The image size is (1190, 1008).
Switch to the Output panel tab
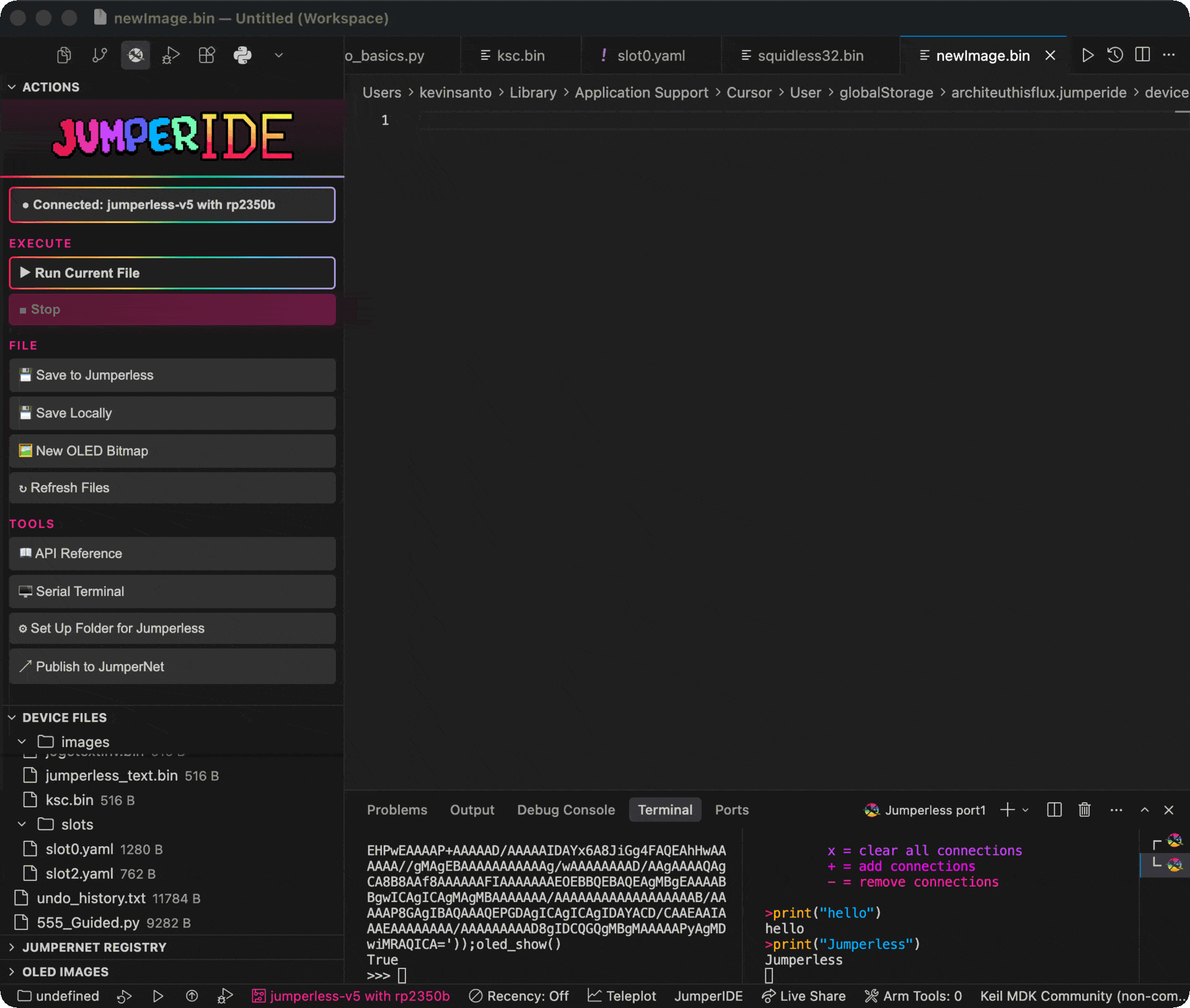click(472, 810)
